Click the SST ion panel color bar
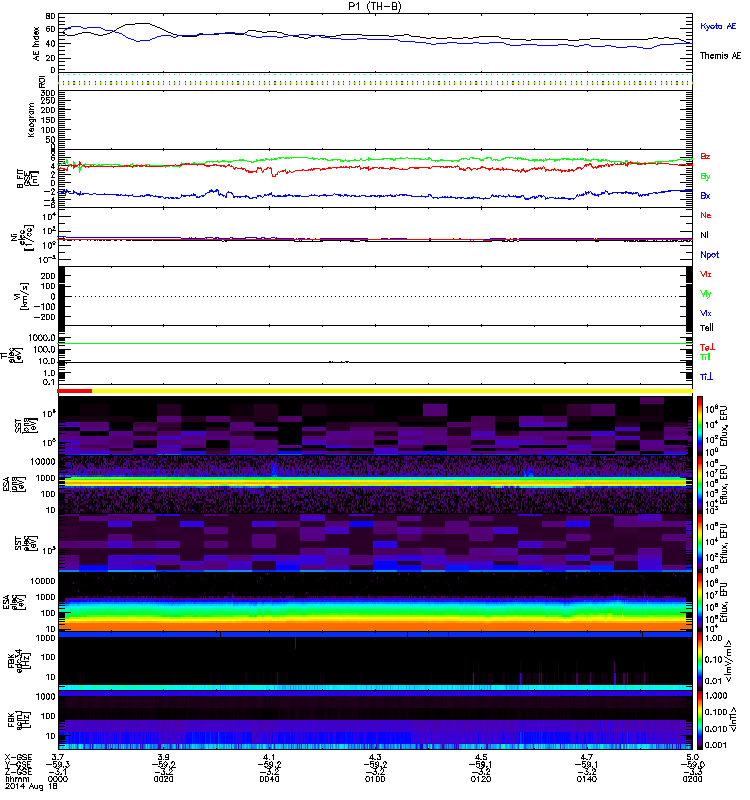This screenshot has width=750, height=800. click(700, 425)
